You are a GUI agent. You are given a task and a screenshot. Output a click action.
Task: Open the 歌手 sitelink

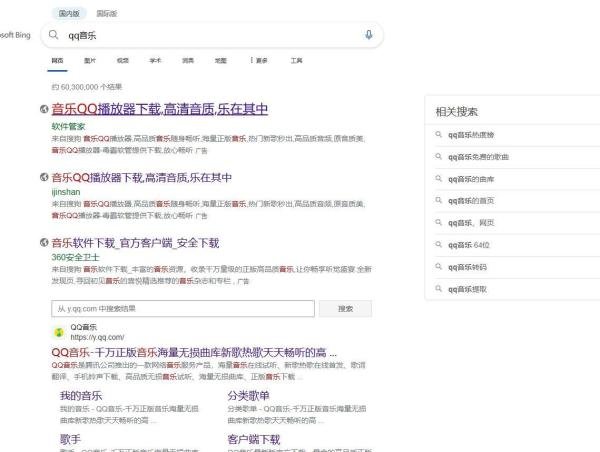pos(70,439)
